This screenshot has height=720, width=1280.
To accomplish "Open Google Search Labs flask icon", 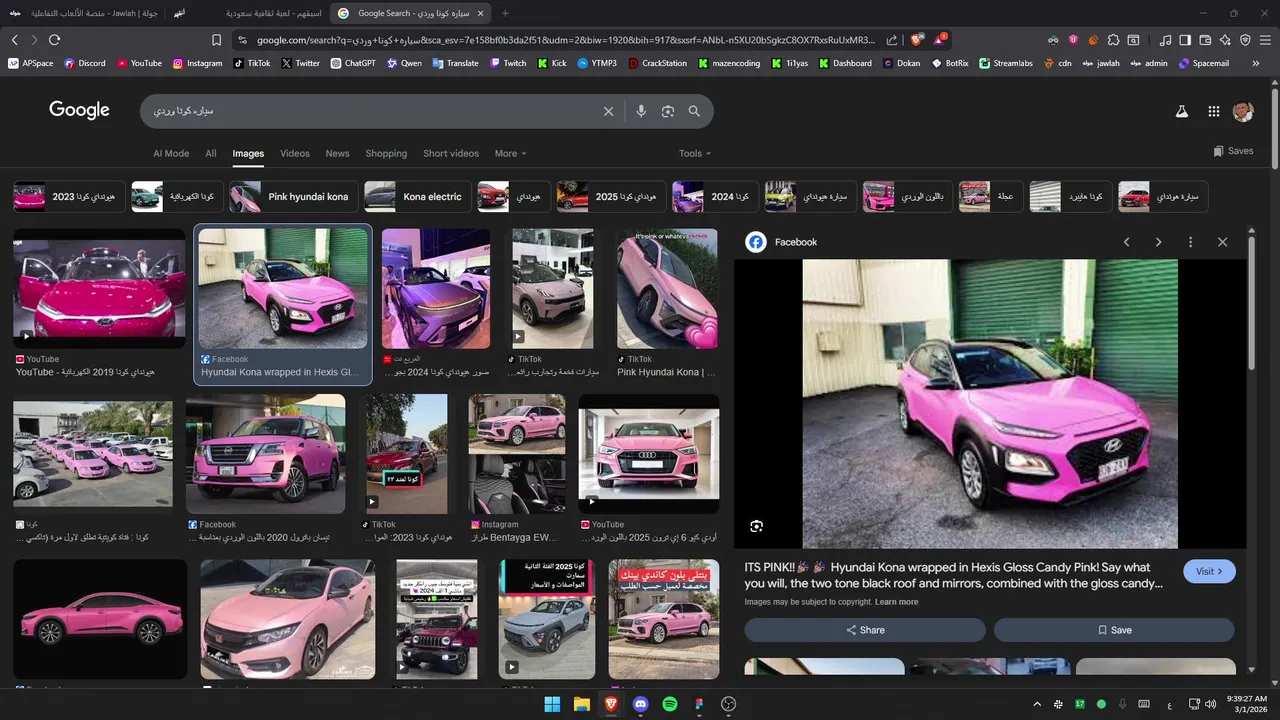I will [1181, 112].
